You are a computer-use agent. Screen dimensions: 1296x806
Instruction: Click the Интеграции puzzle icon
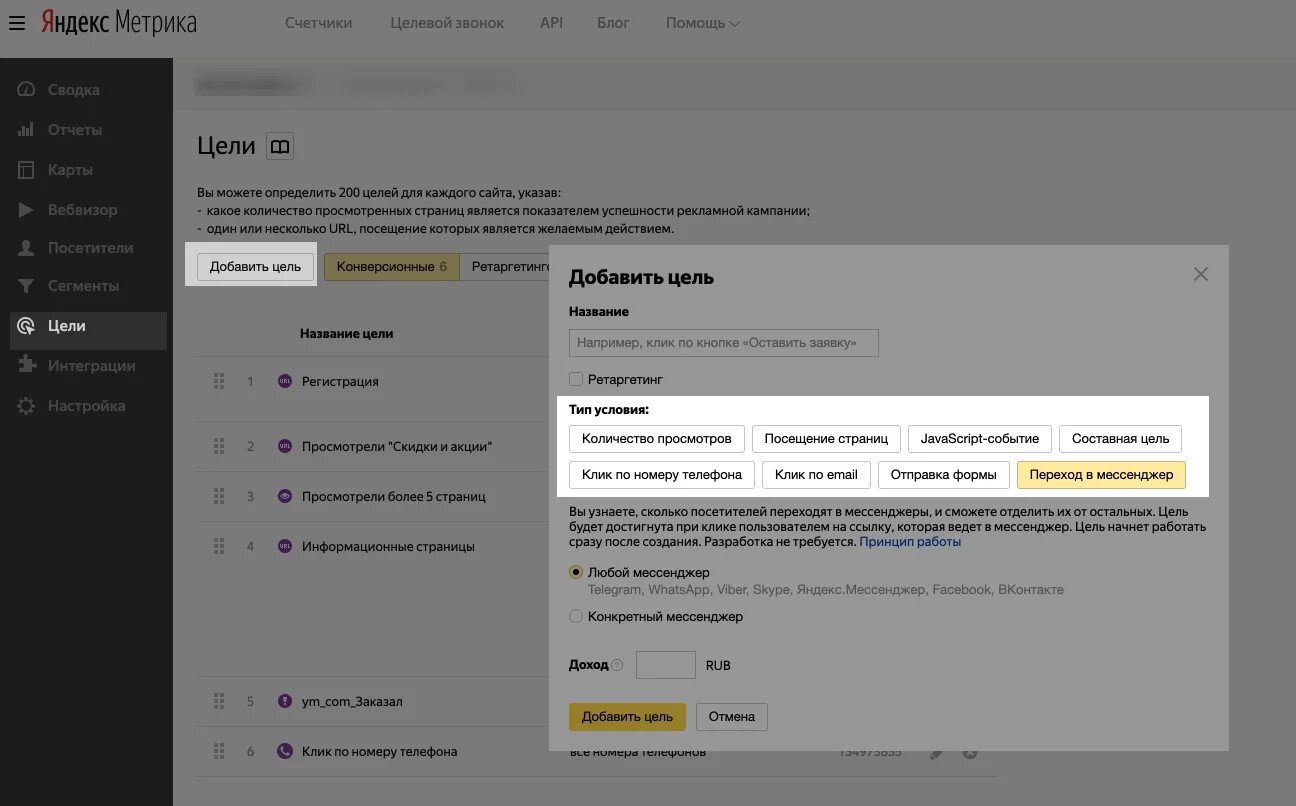coord(27,366)
